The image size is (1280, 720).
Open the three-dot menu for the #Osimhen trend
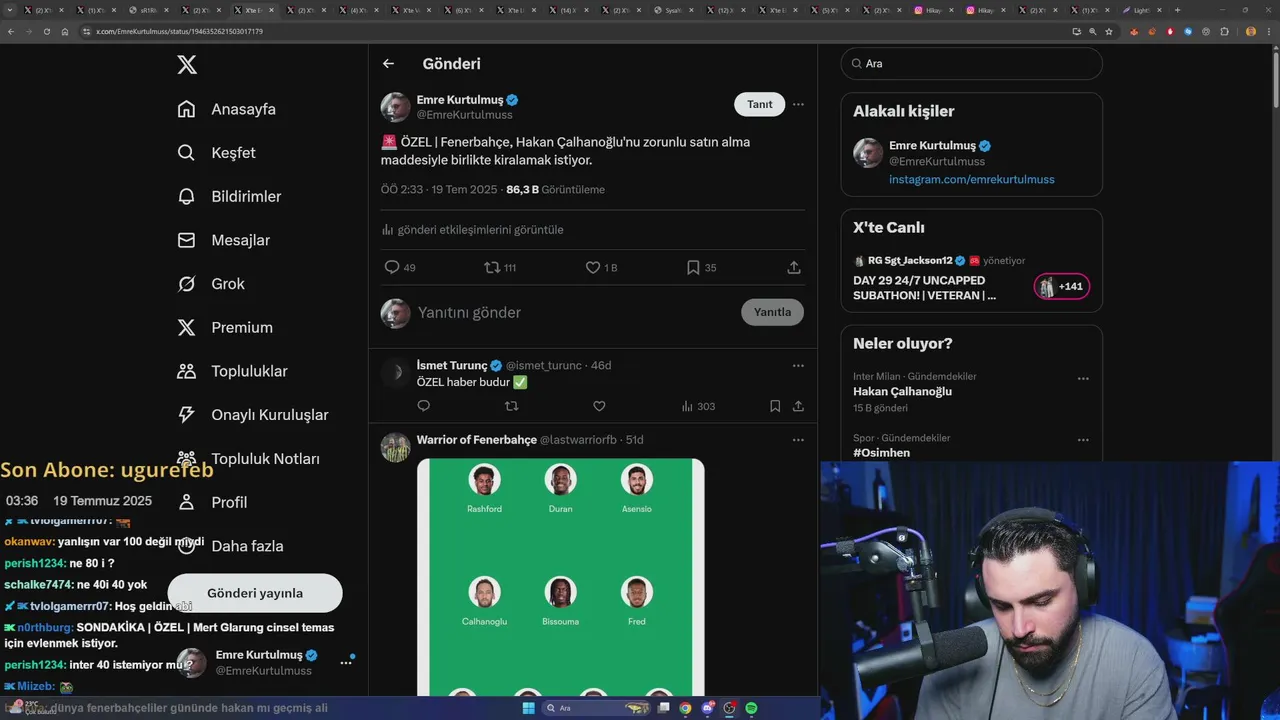coord(1083,440)
